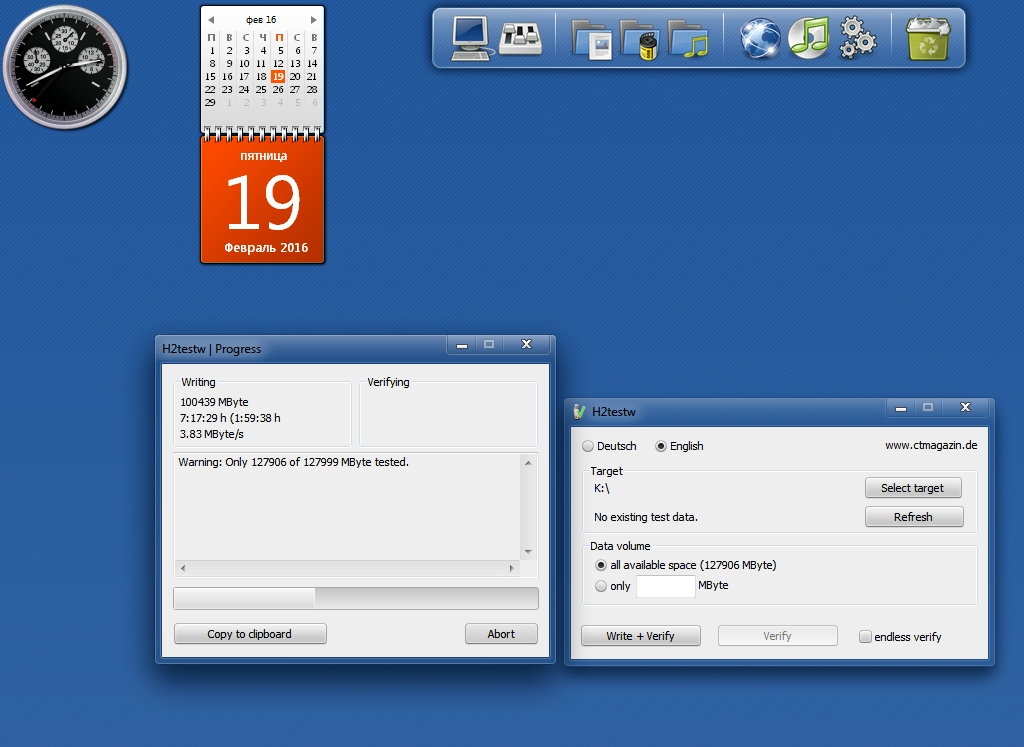The height and width of the screenshot is (747, 1024).
Task: Enable the endless verify checkbox
Action: [x=865, y=637]
